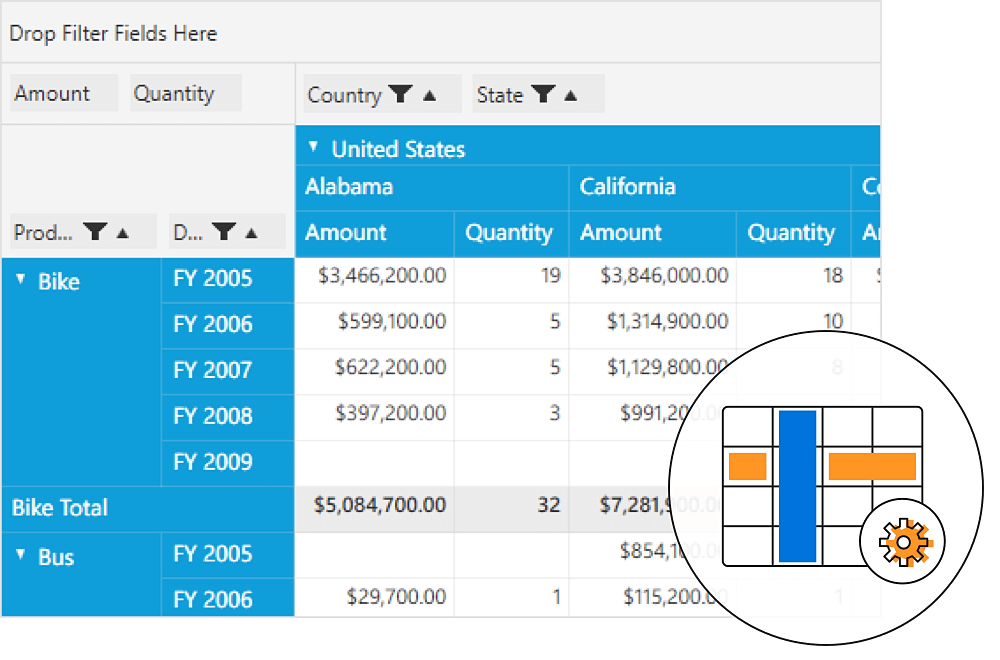Select the Quantity value field button

174,94
